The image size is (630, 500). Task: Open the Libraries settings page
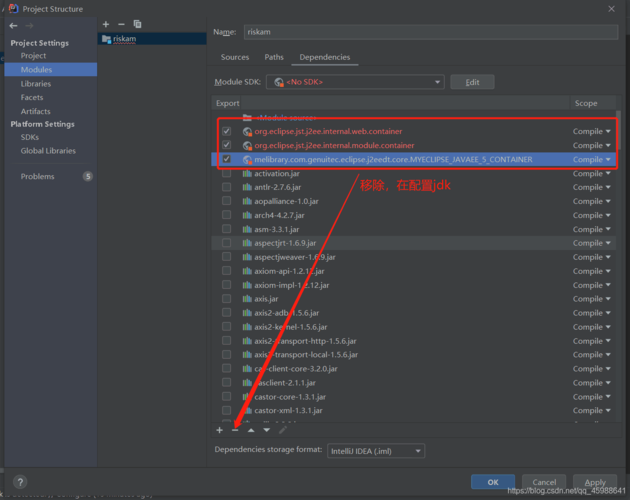pyautogui.click(x=36, y=84)
